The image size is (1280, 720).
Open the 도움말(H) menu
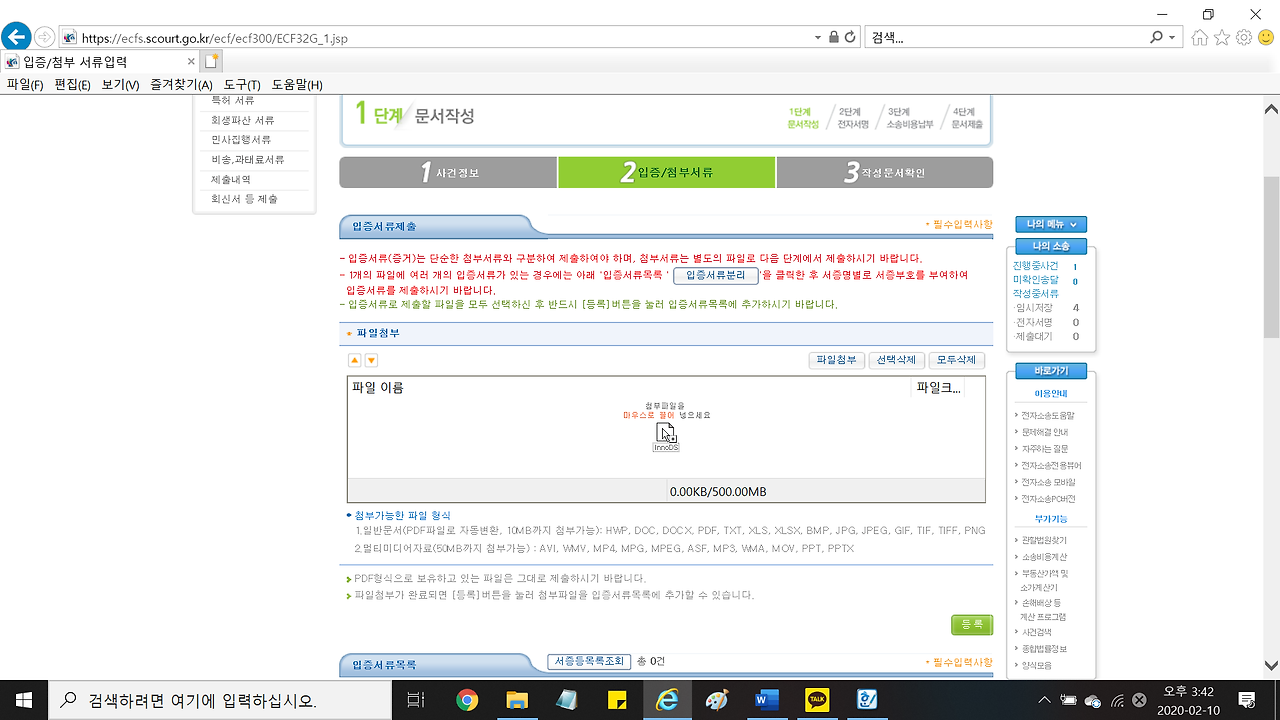point(297,85)
